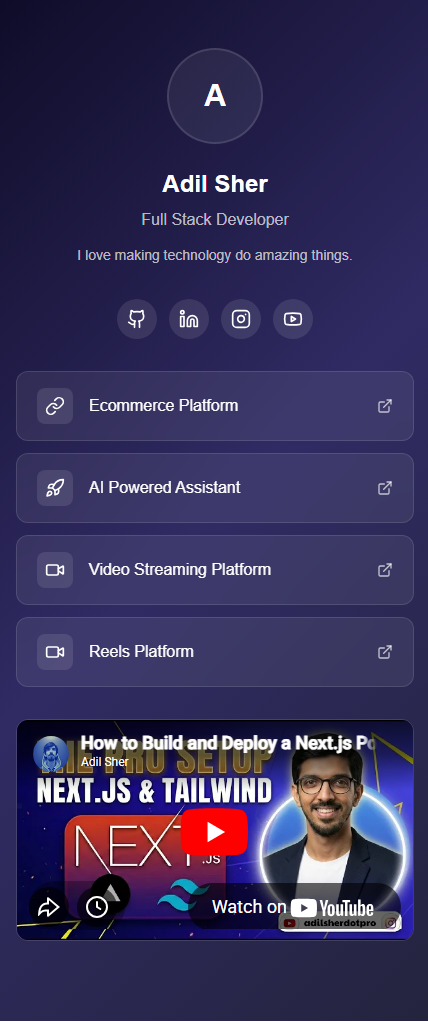
Task: Click the circular 'A' profile avatar
Action: (215, 96)
